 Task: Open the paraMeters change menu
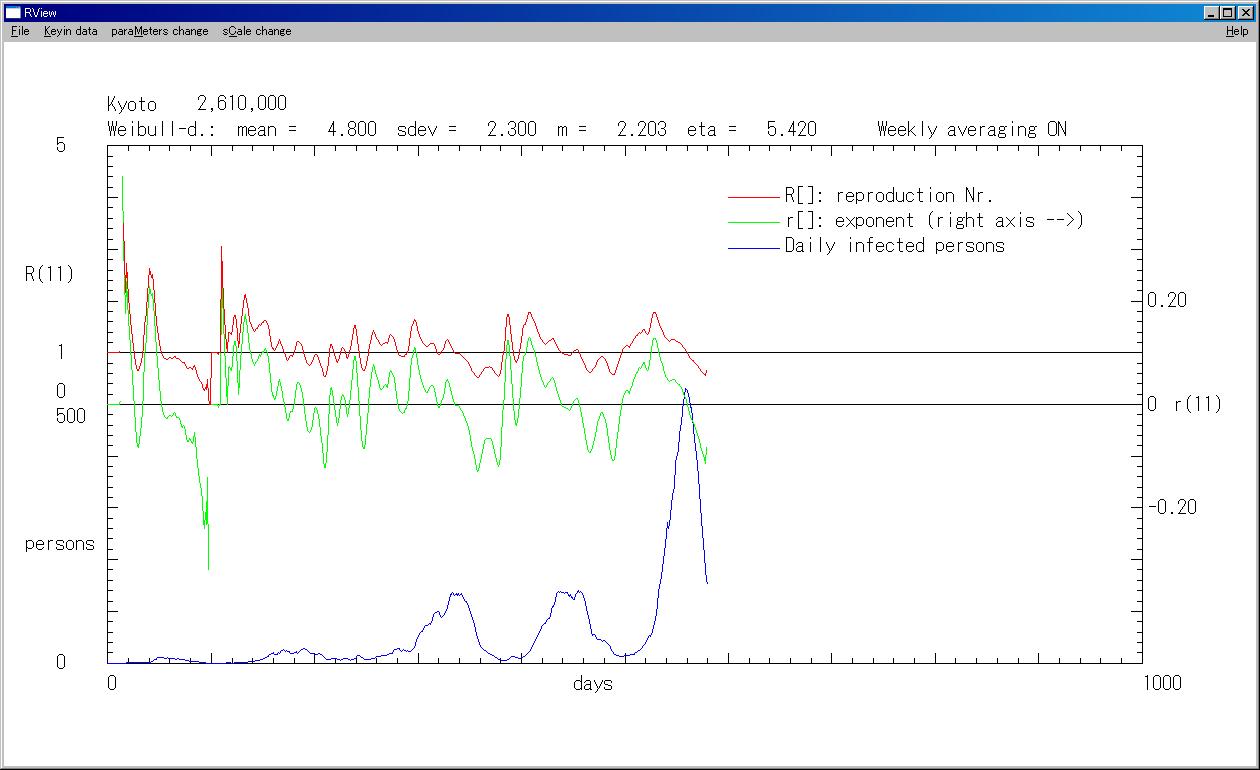point(160,31)
